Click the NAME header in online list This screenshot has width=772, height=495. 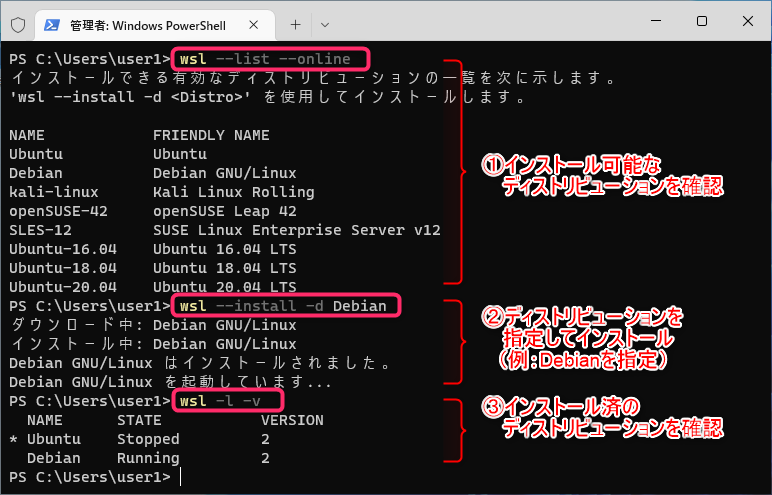click(x=27, y=135)
